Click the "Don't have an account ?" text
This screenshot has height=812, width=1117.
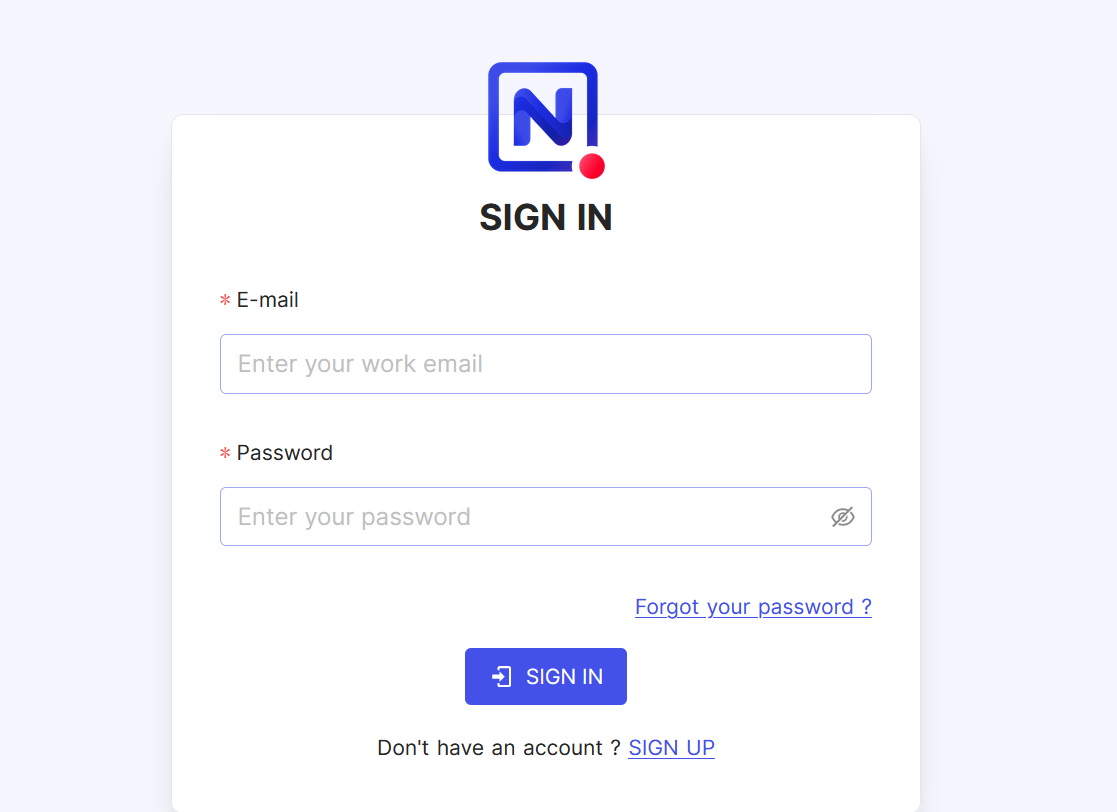tap(499, 748)
